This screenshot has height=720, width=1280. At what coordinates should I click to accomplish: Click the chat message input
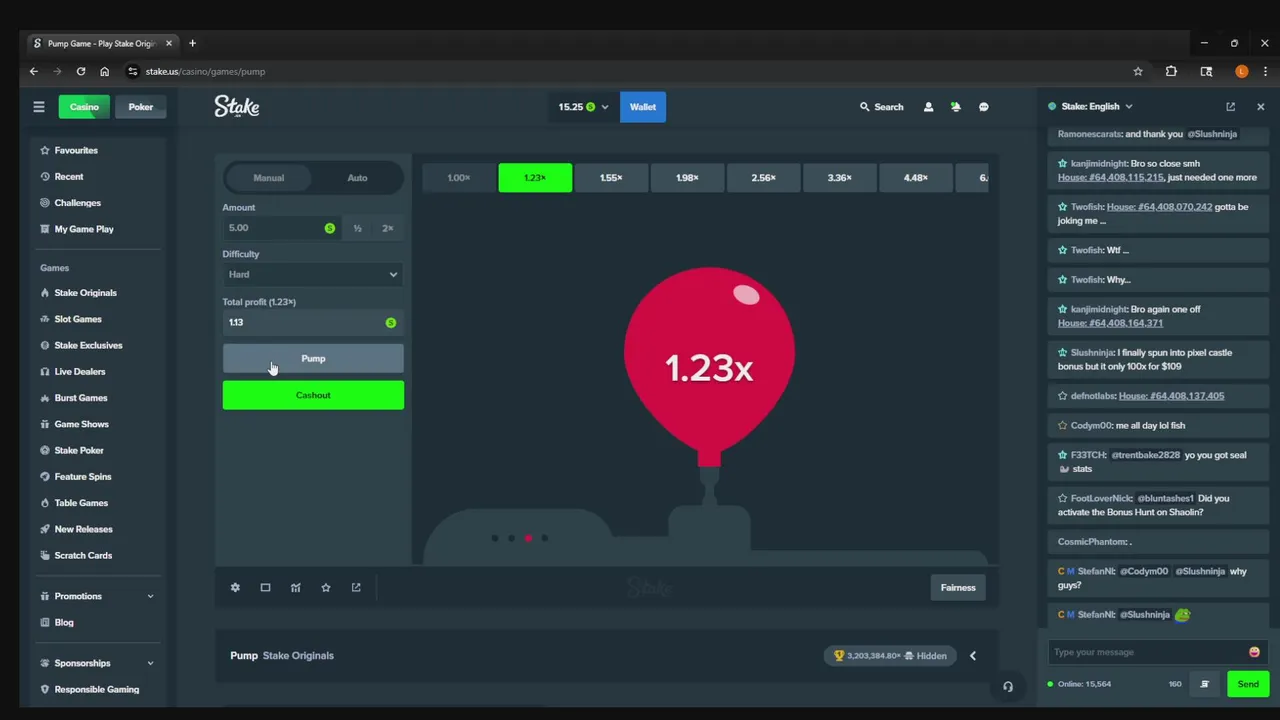point(1148,652)
